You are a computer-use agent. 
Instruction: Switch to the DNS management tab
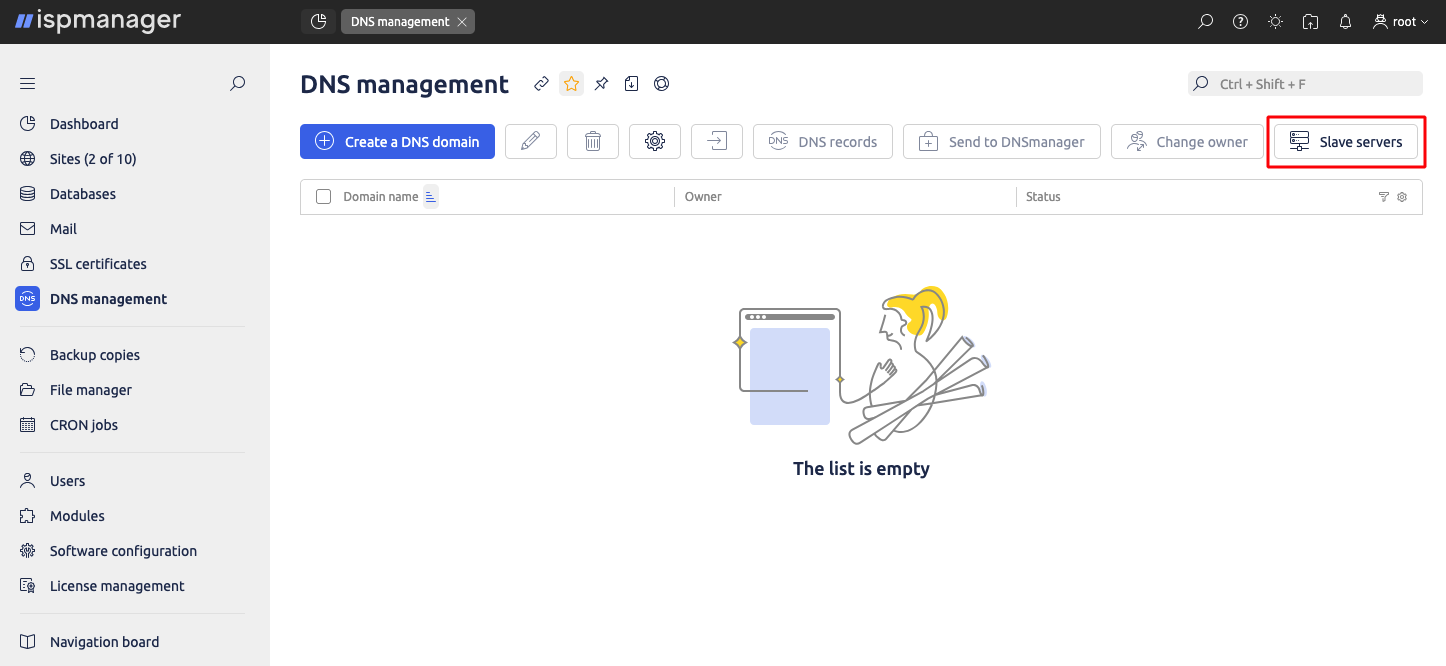(400, 22)
